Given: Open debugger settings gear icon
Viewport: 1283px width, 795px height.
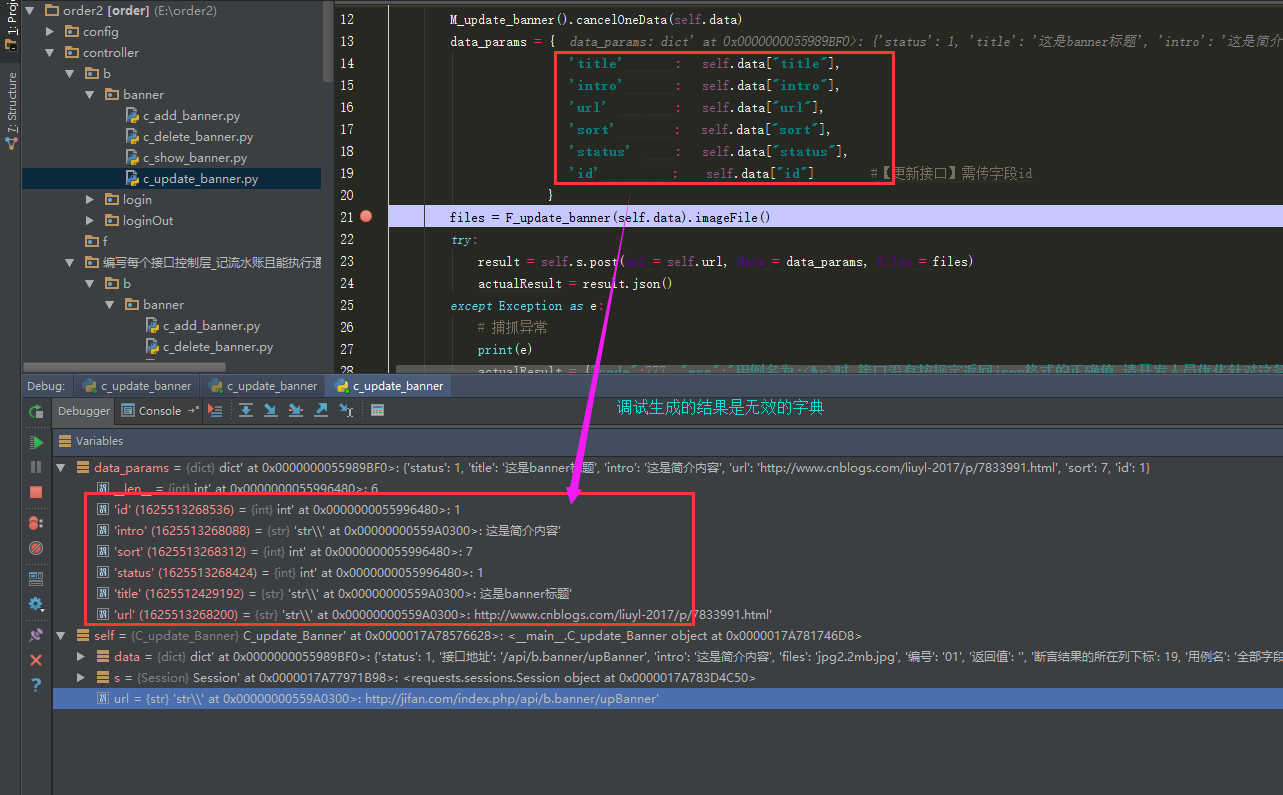Looking at the screenshot, I should 37,604.
